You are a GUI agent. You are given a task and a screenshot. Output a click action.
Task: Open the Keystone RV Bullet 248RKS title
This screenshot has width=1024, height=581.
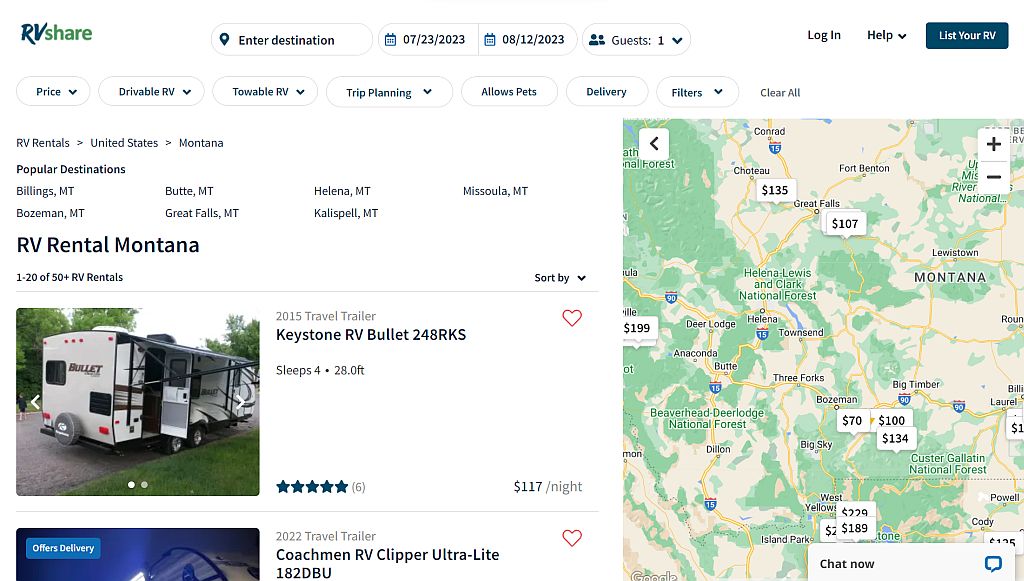(371, 335)
